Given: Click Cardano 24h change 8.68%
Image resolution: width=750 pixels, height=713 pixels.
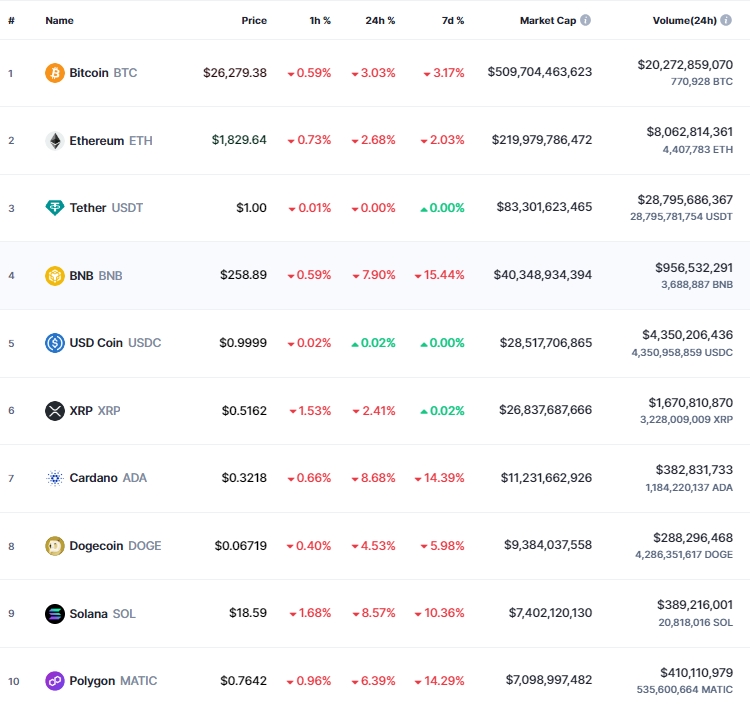Looking at the screenshot, I should coord(374,478).
